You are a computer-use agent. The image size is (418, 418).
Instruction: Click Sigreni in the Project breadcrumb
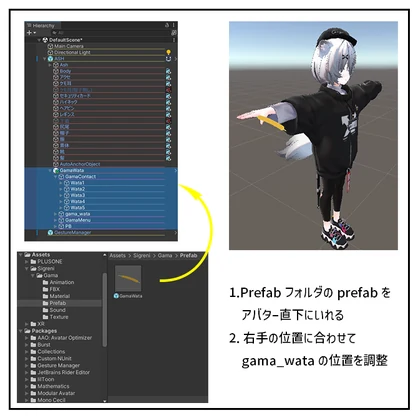coord(142,256)
